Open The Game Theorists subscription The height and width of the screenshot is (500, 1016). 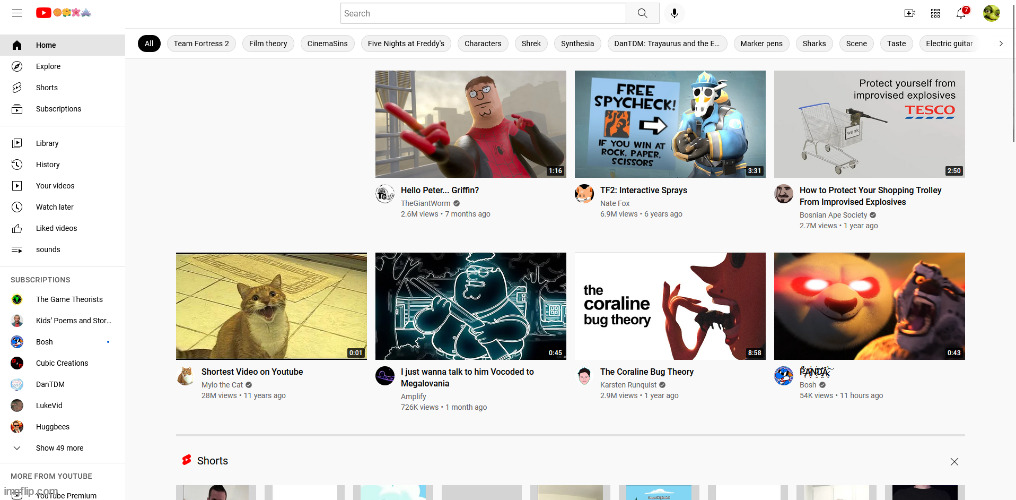pos(62,299)
